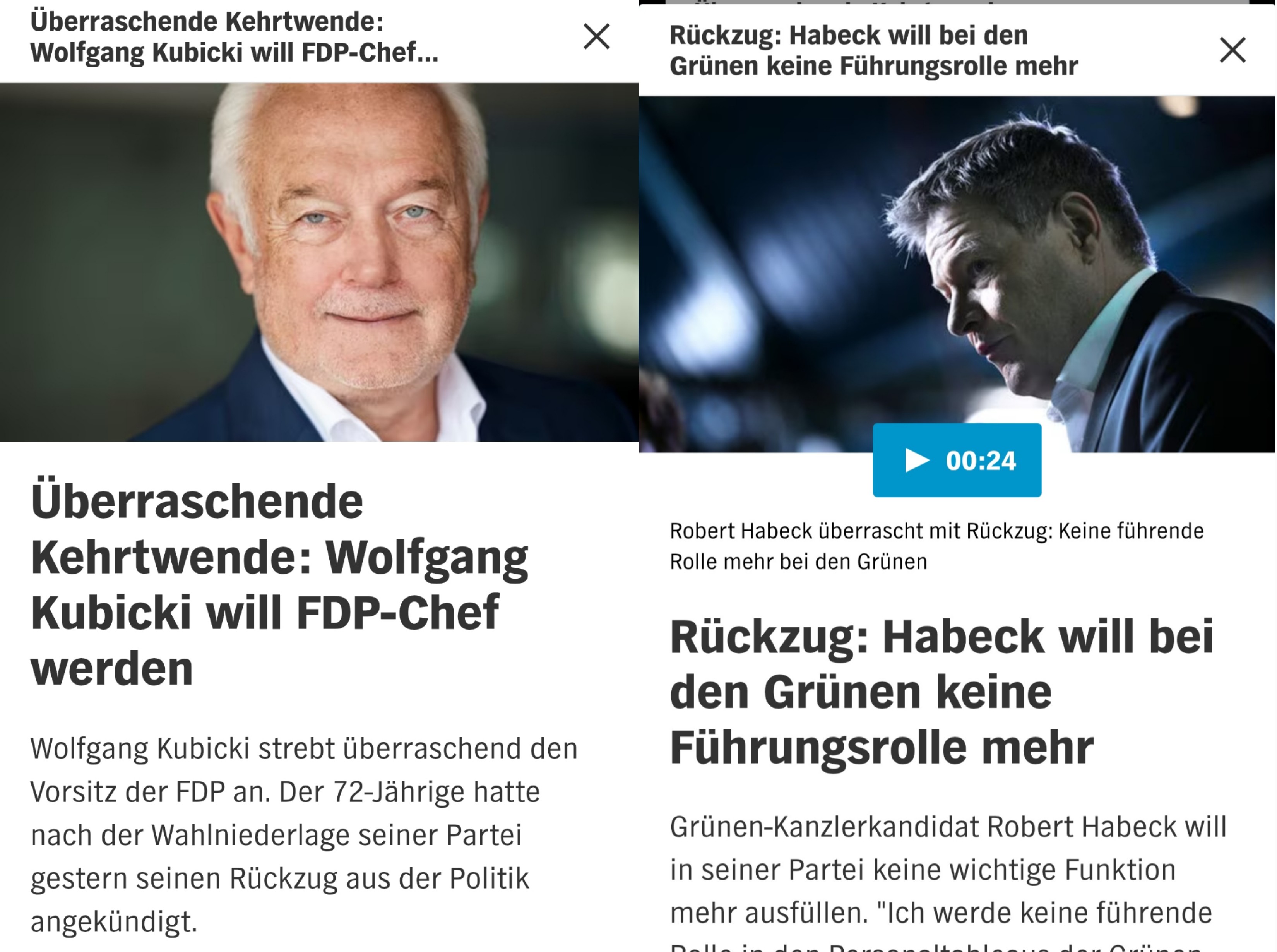This screenshot has height=952, width=1277.
Task: Tap the paragraph starting 'Grünen-Kanzlerkandidat Robert Habeck'
Action: [948, 882]
